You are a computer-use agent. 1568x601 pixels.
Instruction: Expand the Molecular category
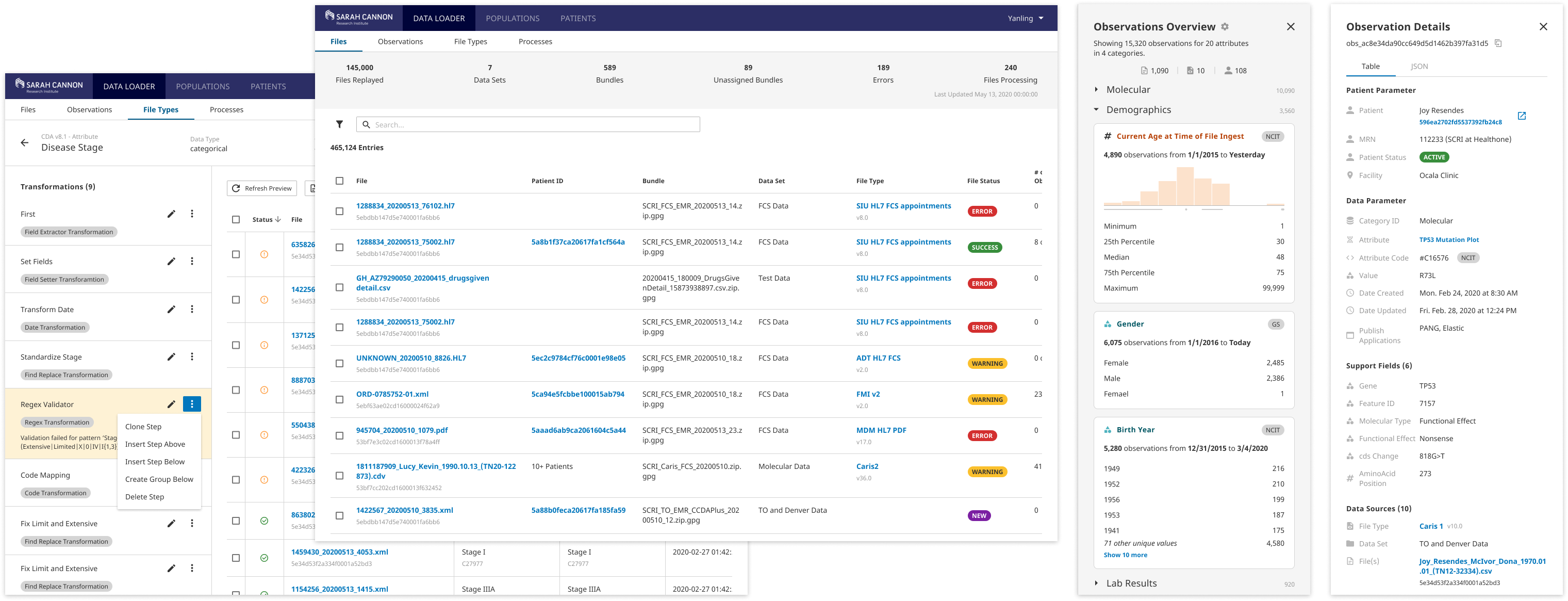tap(1096, 90)
